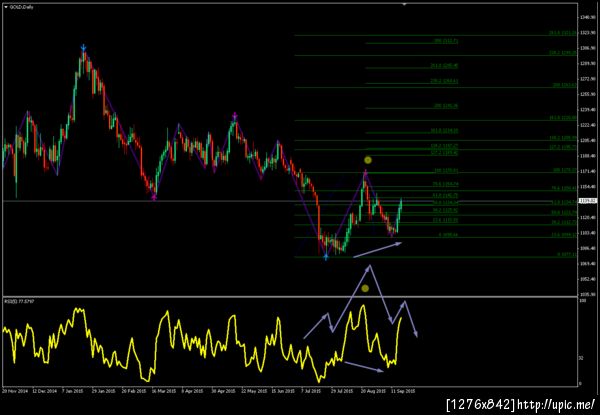
Task: Click the 11 Sep 2015 date label
Action: click(403, 391)
